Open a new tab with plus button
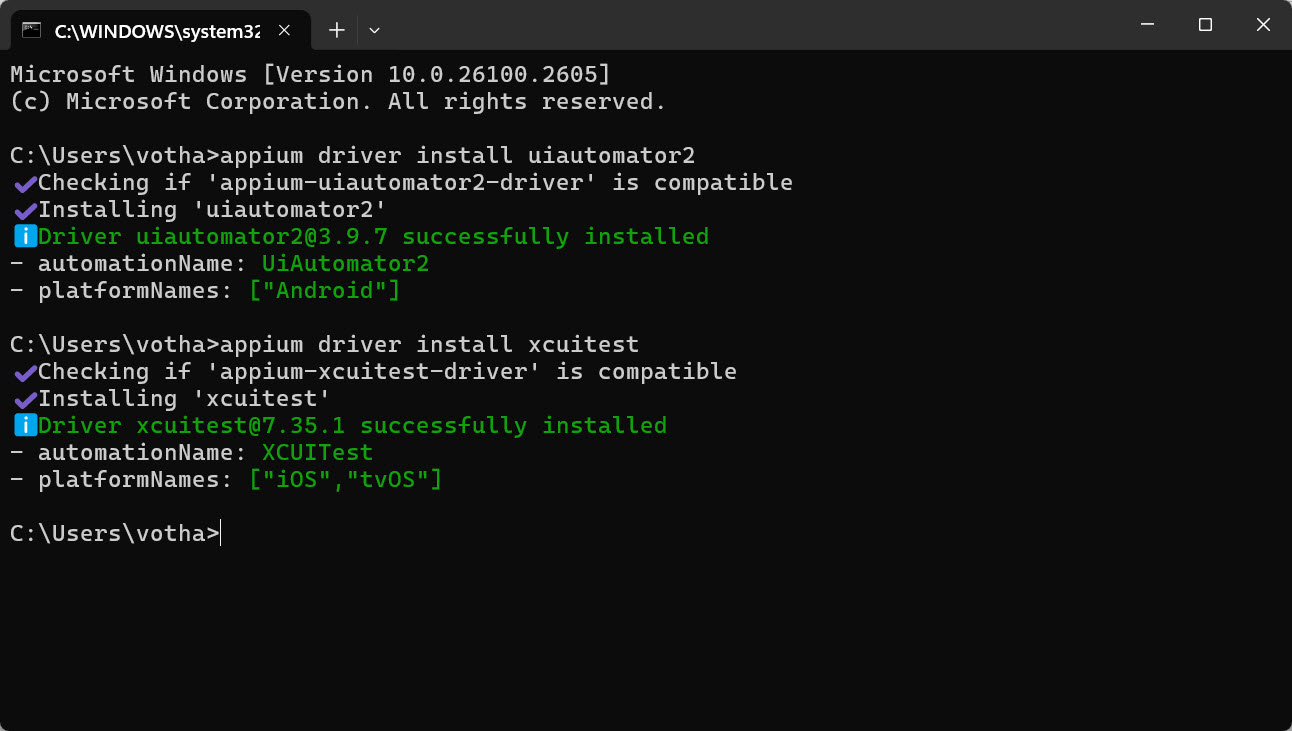The height and width of the screenshot is (731, 1292). tap(337, 30)
